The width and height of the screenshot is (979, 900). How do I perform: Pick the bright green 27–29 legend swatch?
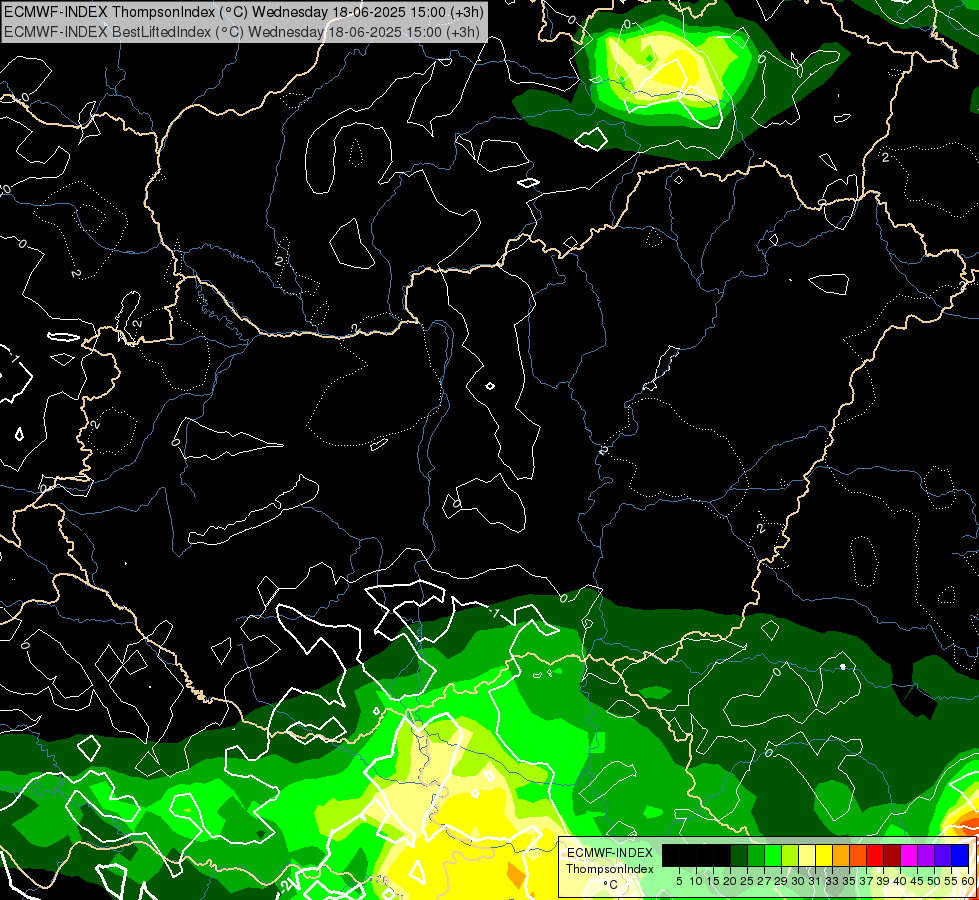click(772, 856)
